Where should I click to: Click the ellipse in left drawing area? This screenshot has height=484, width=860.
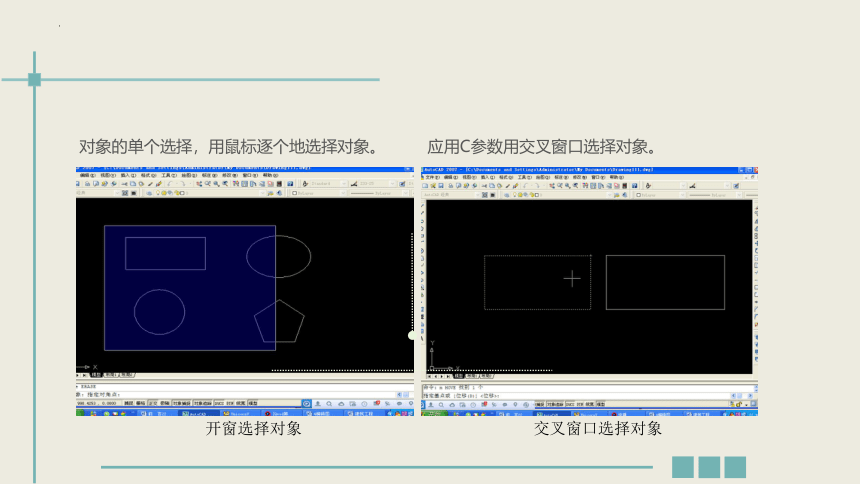[279, 256]
